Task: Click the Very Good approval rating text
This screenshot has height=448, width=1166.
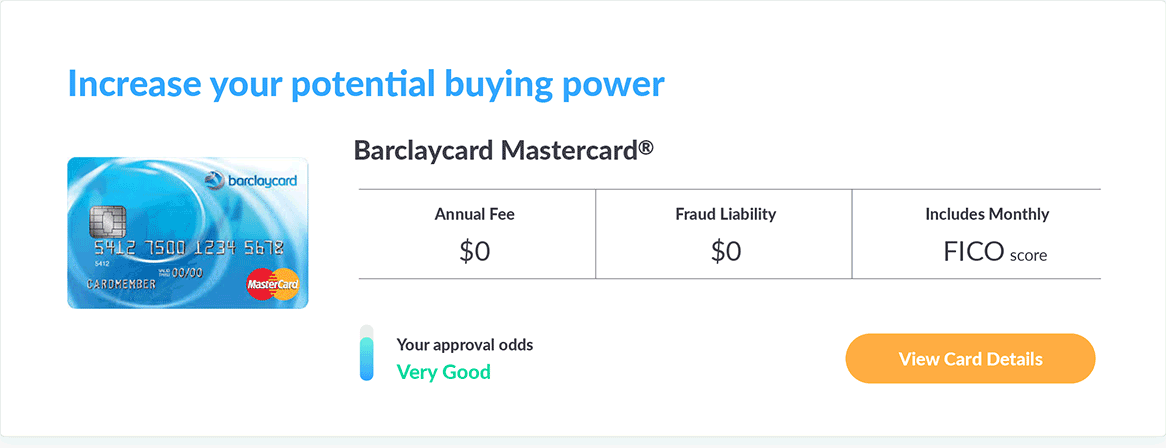Action: coord(443,371)
